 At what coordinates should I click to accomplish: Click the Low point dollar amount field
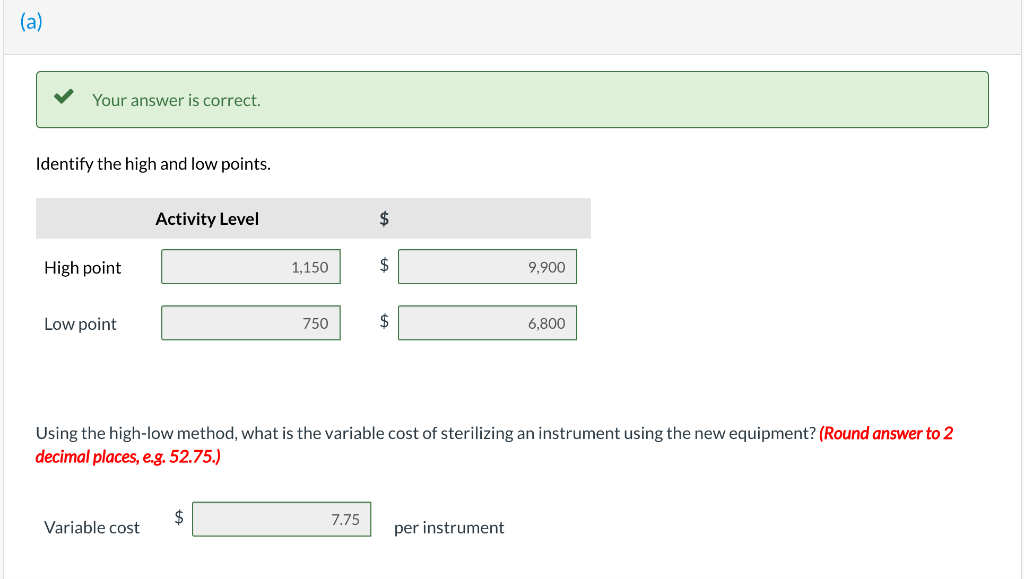[x=487, y=322]
